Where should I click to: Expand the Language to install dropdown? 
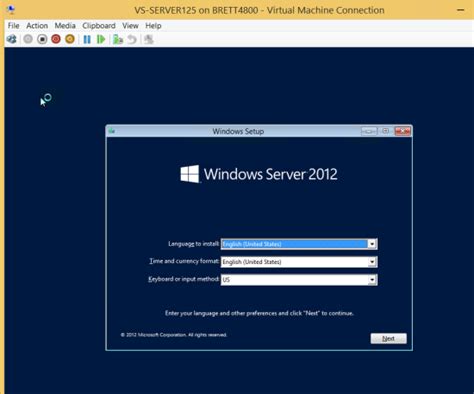[372, 244]
